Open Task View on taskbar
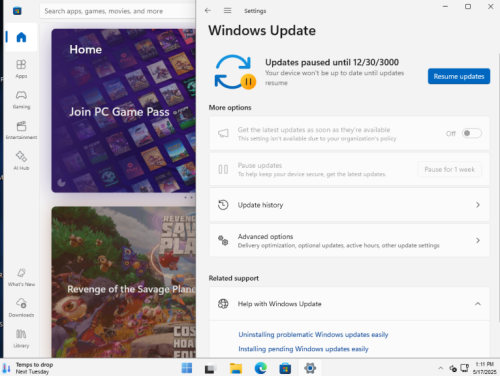500x376 pixels. [x=211, y=368]
